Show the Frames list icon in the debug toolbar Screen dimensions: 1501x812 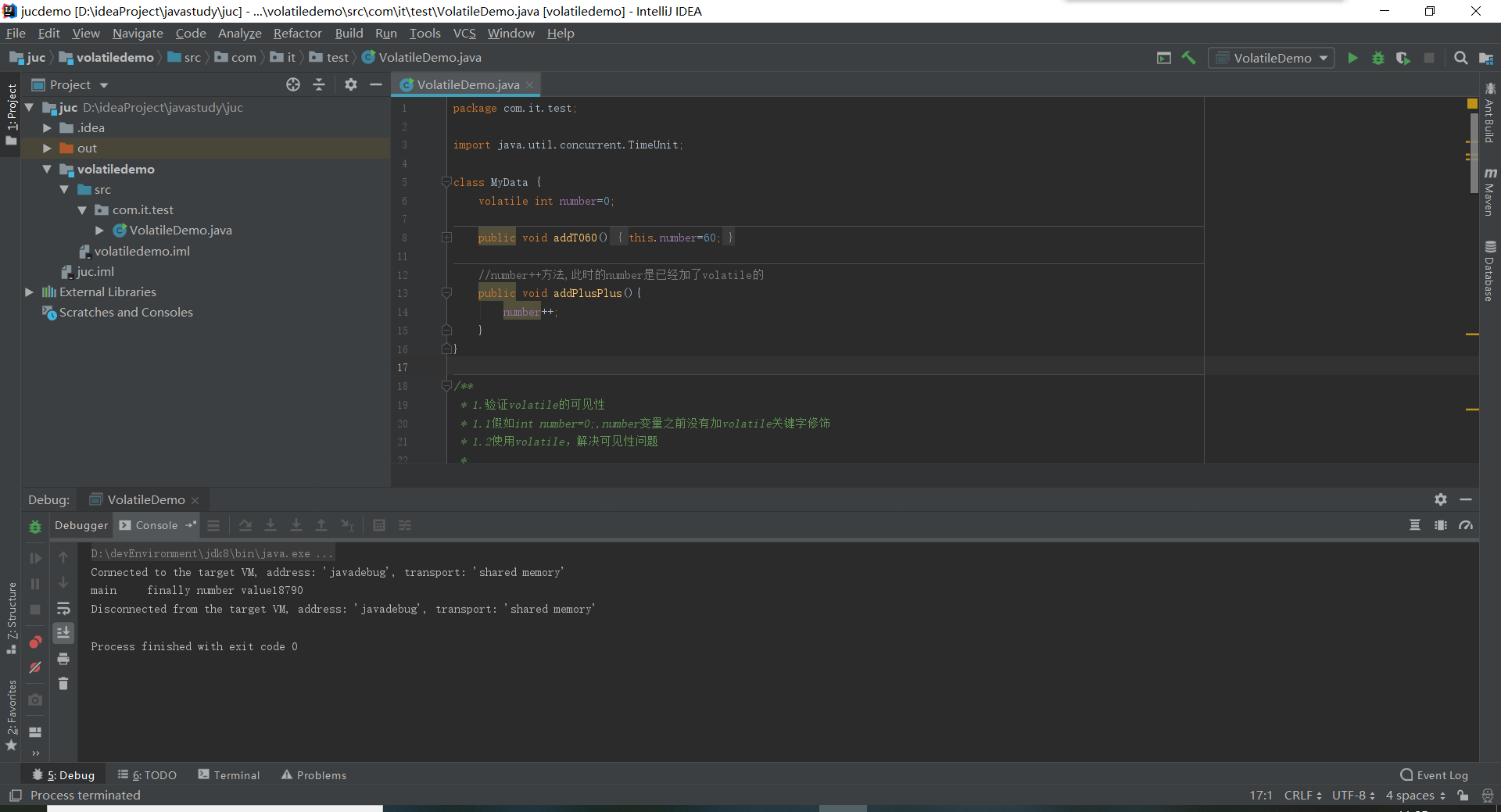pos(213,525)
